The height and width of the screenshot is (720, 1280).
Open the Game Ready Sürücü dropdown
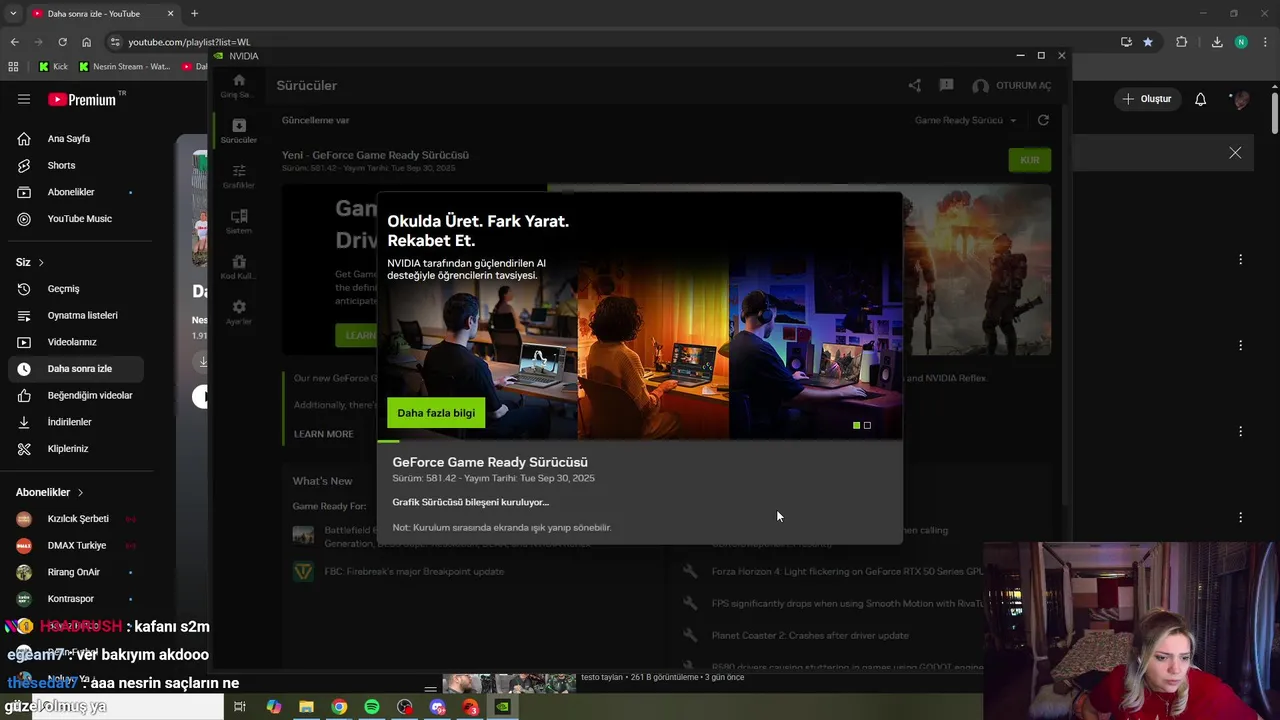click(965, 120)
